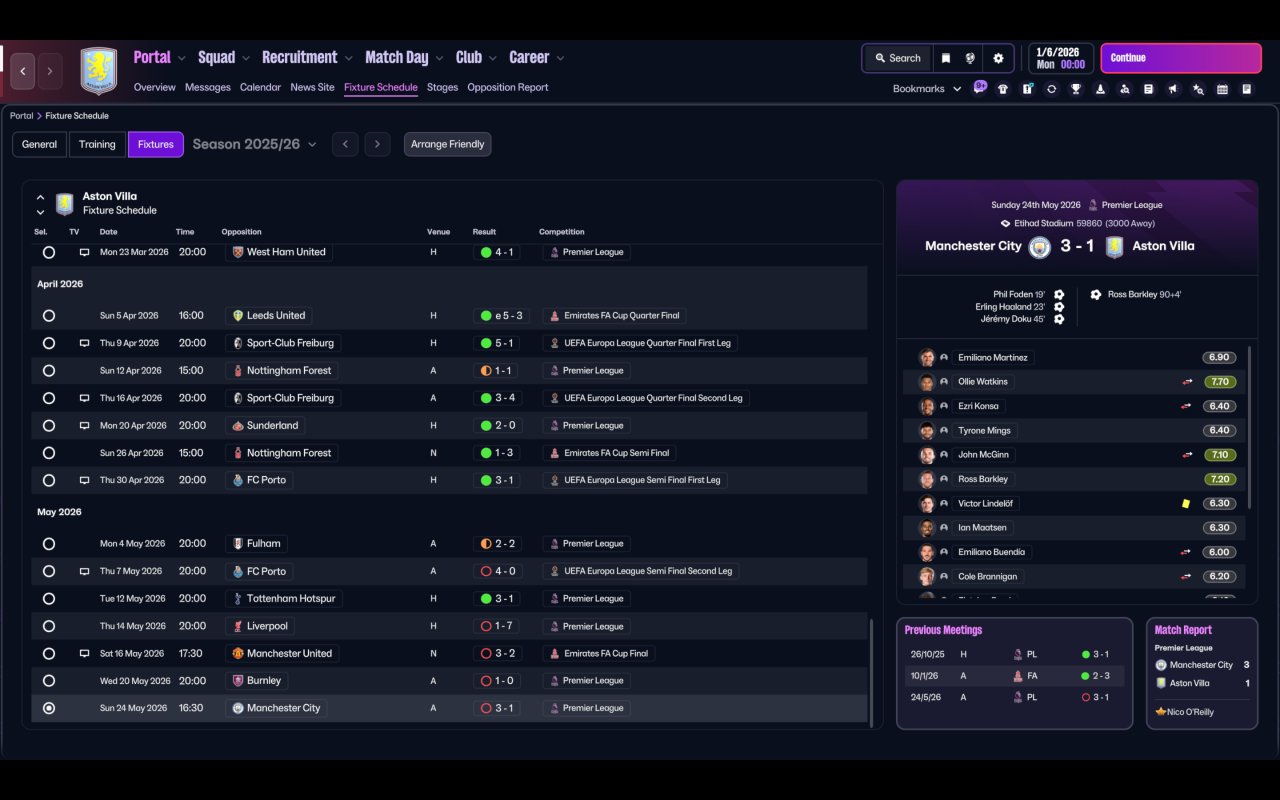The height and width of the screenshot is (800, 1280).
Task: Open the kit shirt shortcut icon
Action: (x=1003, y=89)
